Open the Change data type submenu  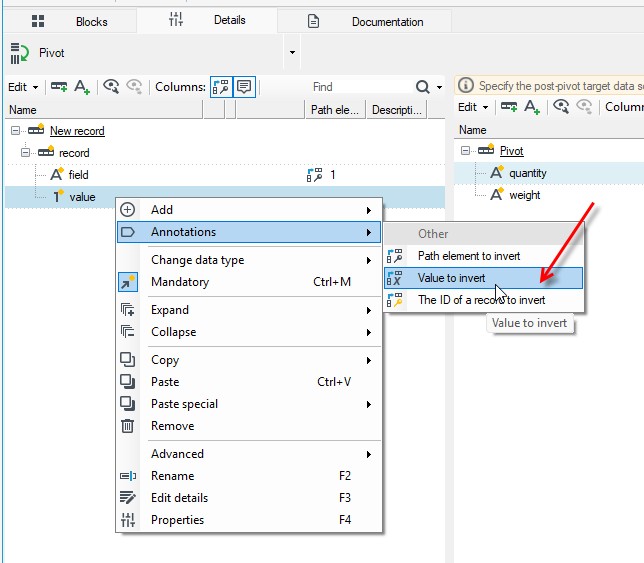[x=249, y=260]
